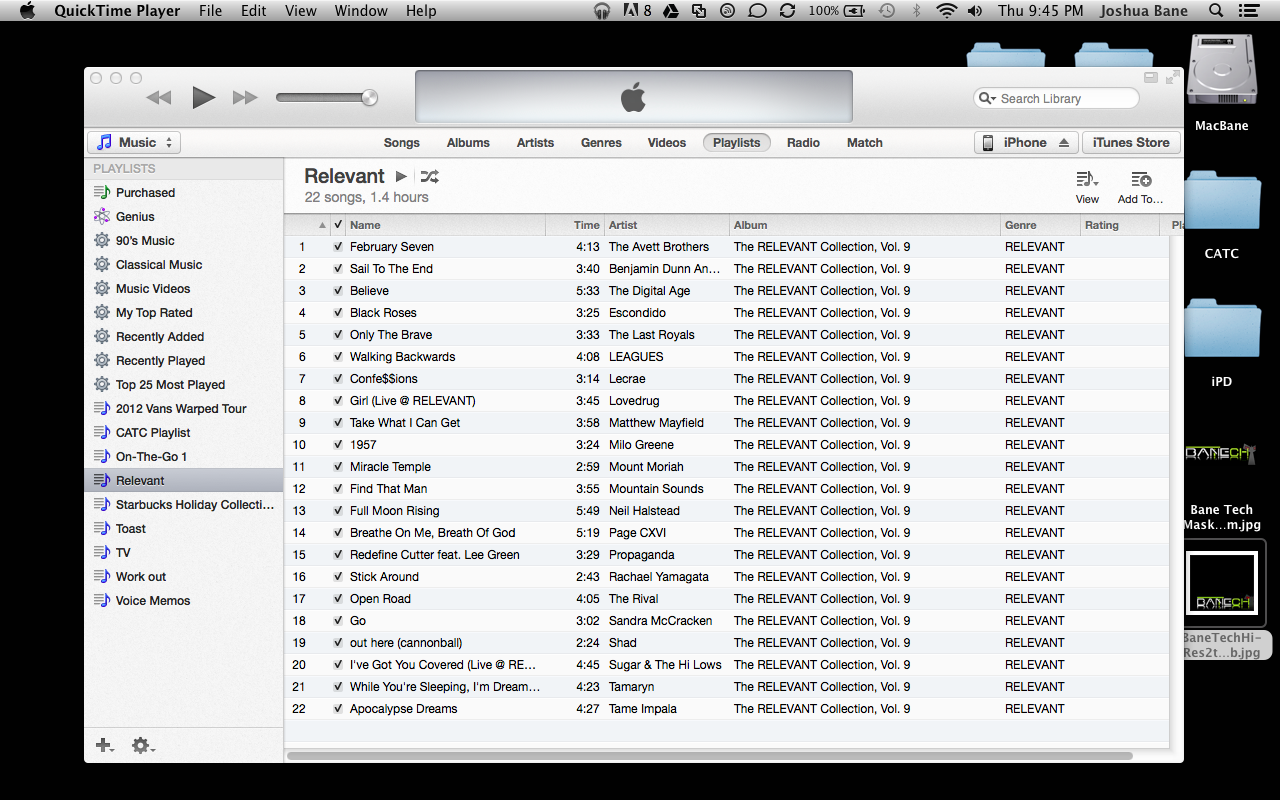Viewport: 1280px width, 800px height.
Task: Create a new playlist with plus button
Action: (104, 745)
